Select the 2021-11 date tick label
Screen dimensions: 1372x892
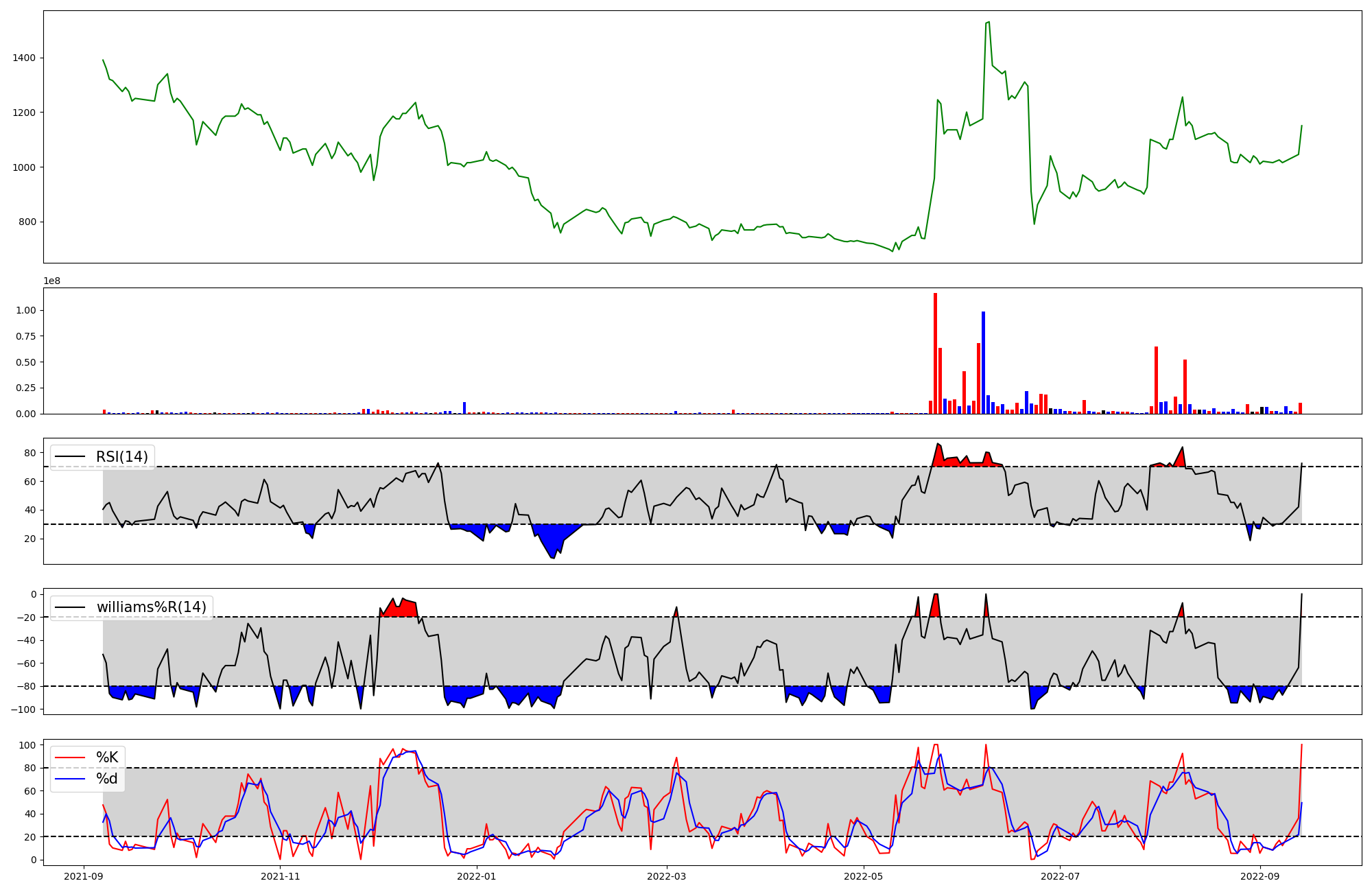pos(281,876)
